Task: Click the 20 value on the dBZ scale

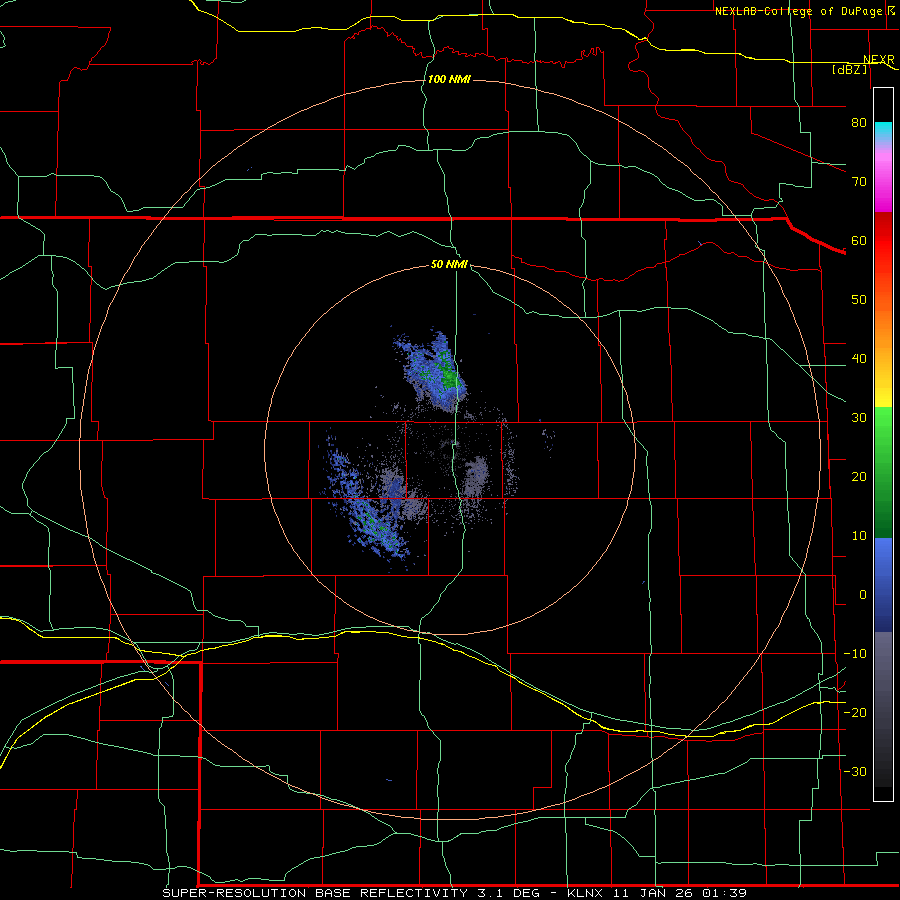Action: click(859, 476)
